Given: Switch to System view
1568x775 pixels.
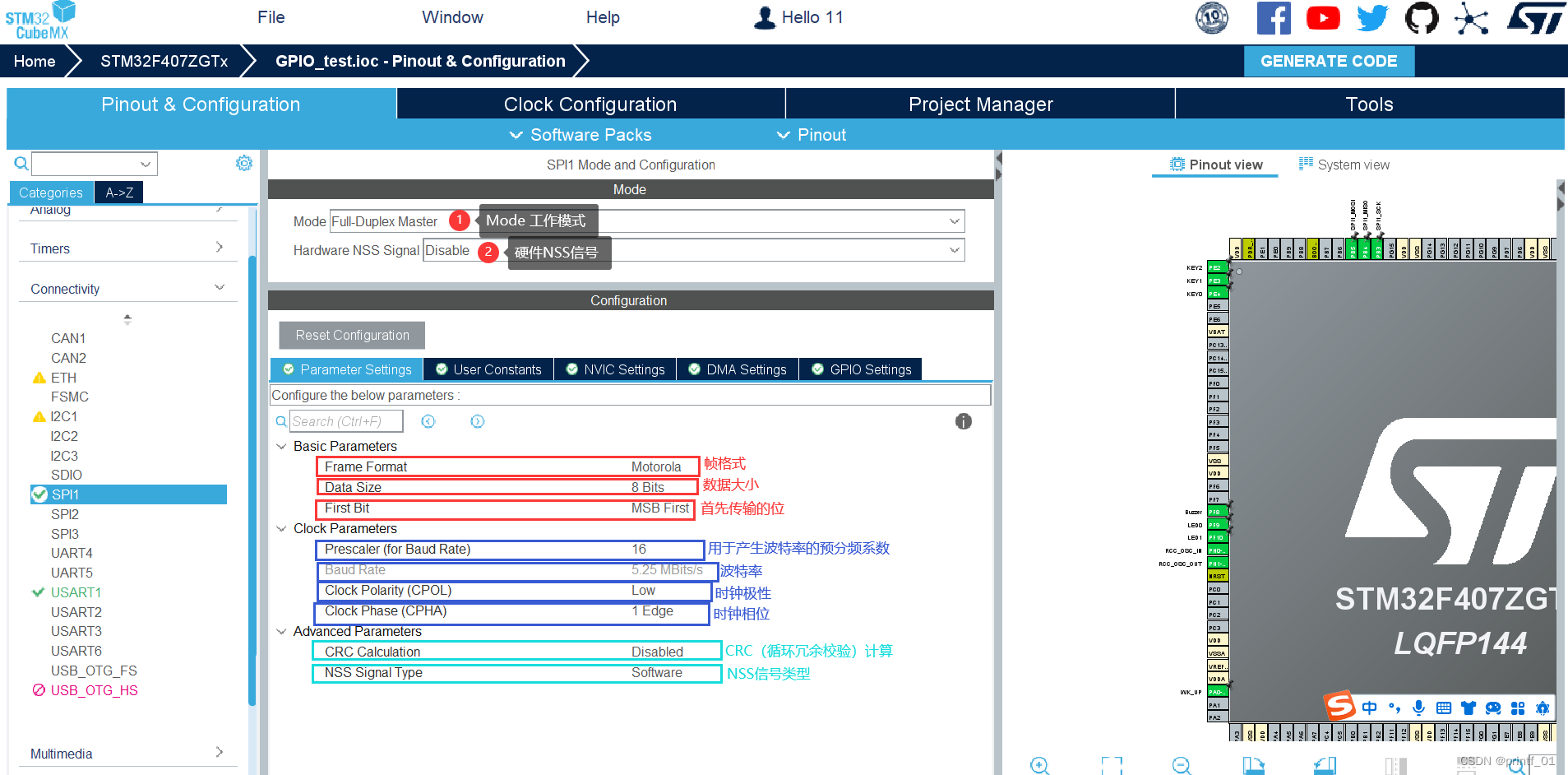Looking at the screenshot, I should point(1344,165).
